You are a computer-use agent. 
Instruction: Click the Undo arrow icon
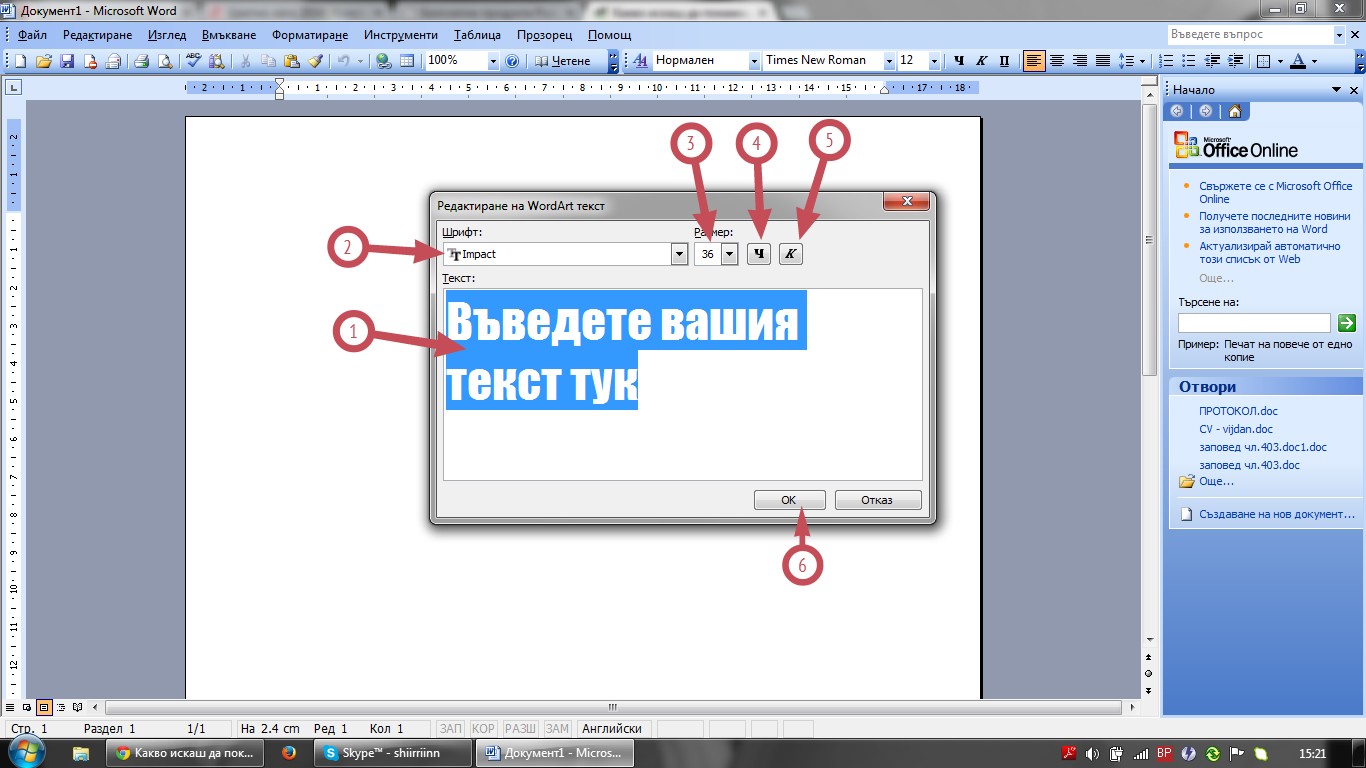click(x=343, y=61)
